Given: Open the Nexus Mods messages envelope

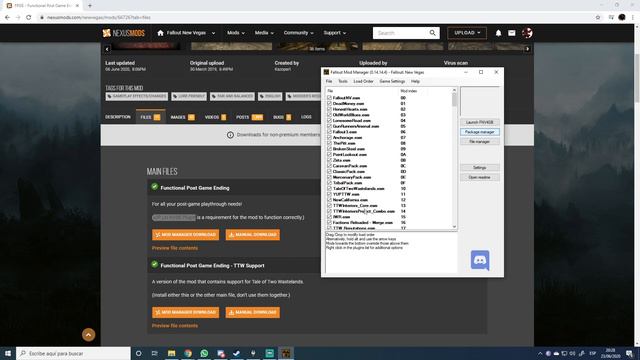Looking at the screenshot, I should click(x=511, y=33).
